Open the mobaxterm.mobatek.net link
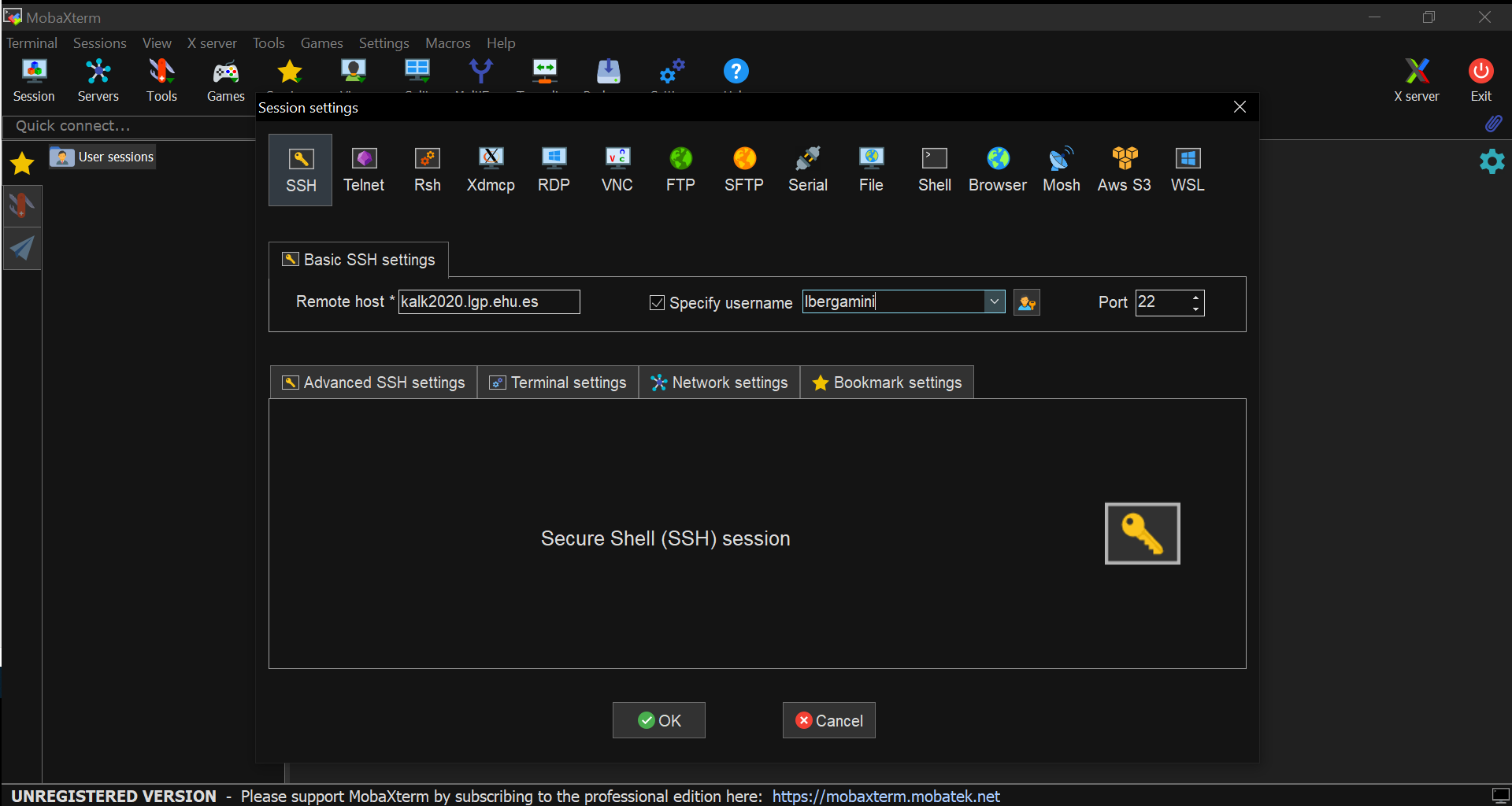The image size is (1512, 806). [x=885, y=796]
